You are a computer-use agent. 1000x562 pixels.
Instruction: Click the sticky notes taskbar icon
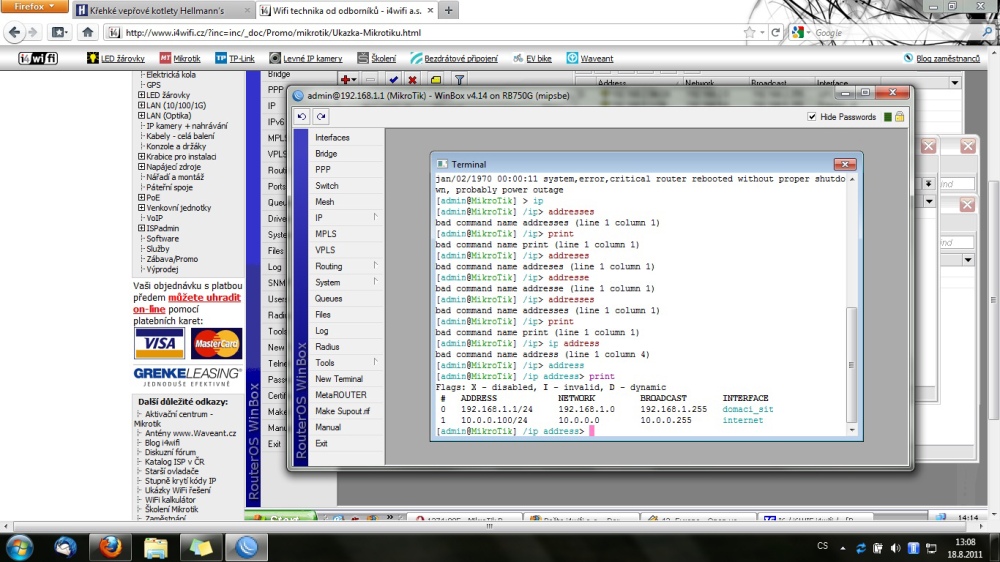pos(201,547)
